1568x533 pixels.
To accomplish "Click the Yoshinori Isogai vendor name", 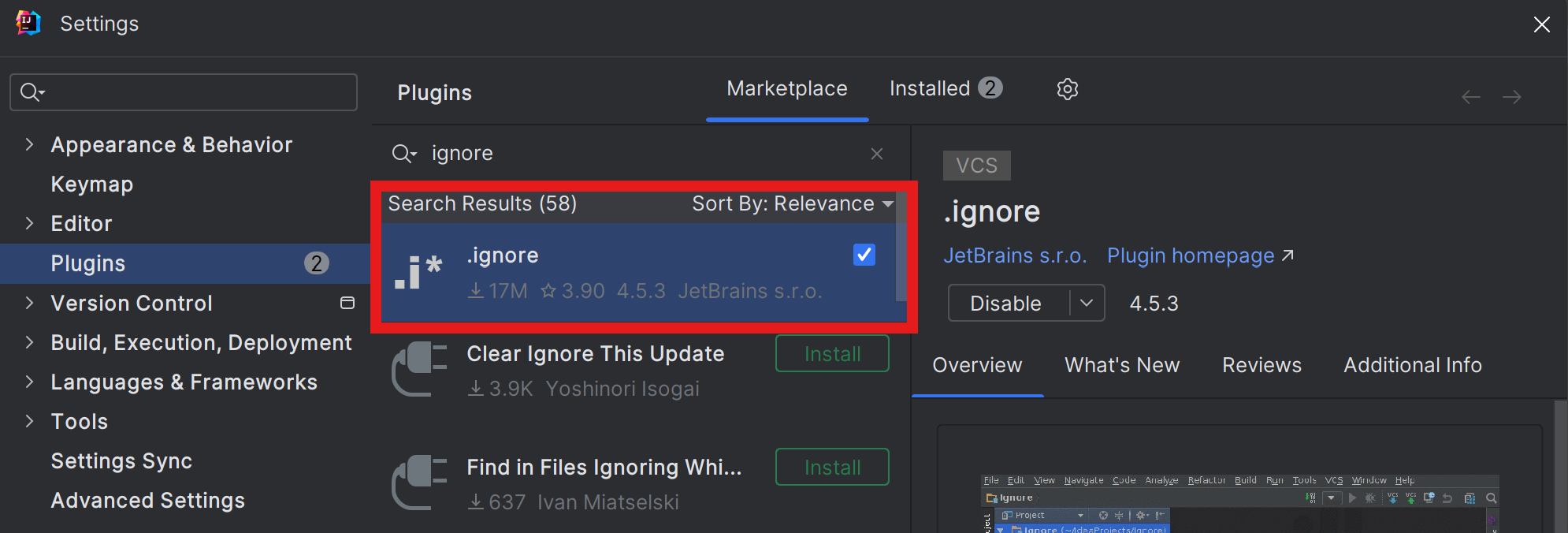I will pyautogui.click(x=622, y=389).
